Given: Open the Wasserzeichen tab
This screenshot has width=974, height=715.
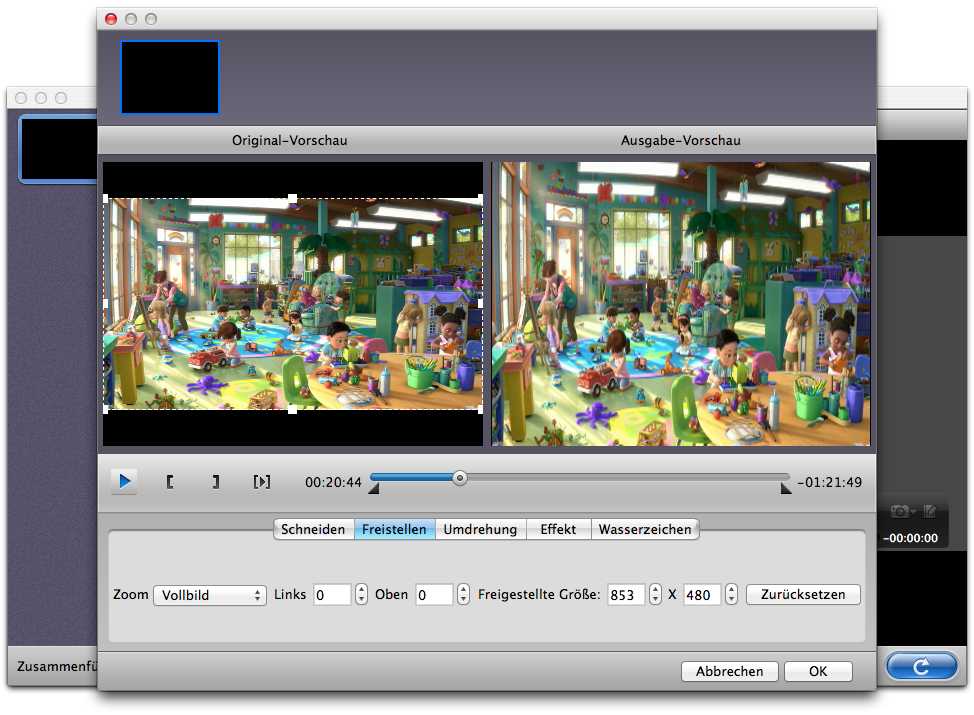Looking at the screenshot, I should point(645,530).
